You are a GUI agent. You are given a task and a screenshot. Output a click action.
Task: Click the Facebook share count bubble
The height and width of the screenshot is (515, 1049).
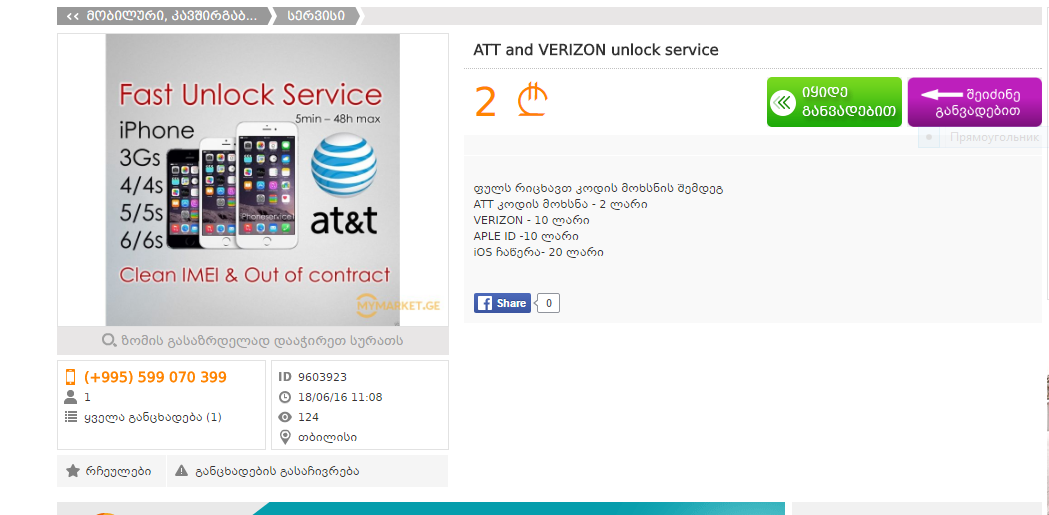[x=549, y=303]
